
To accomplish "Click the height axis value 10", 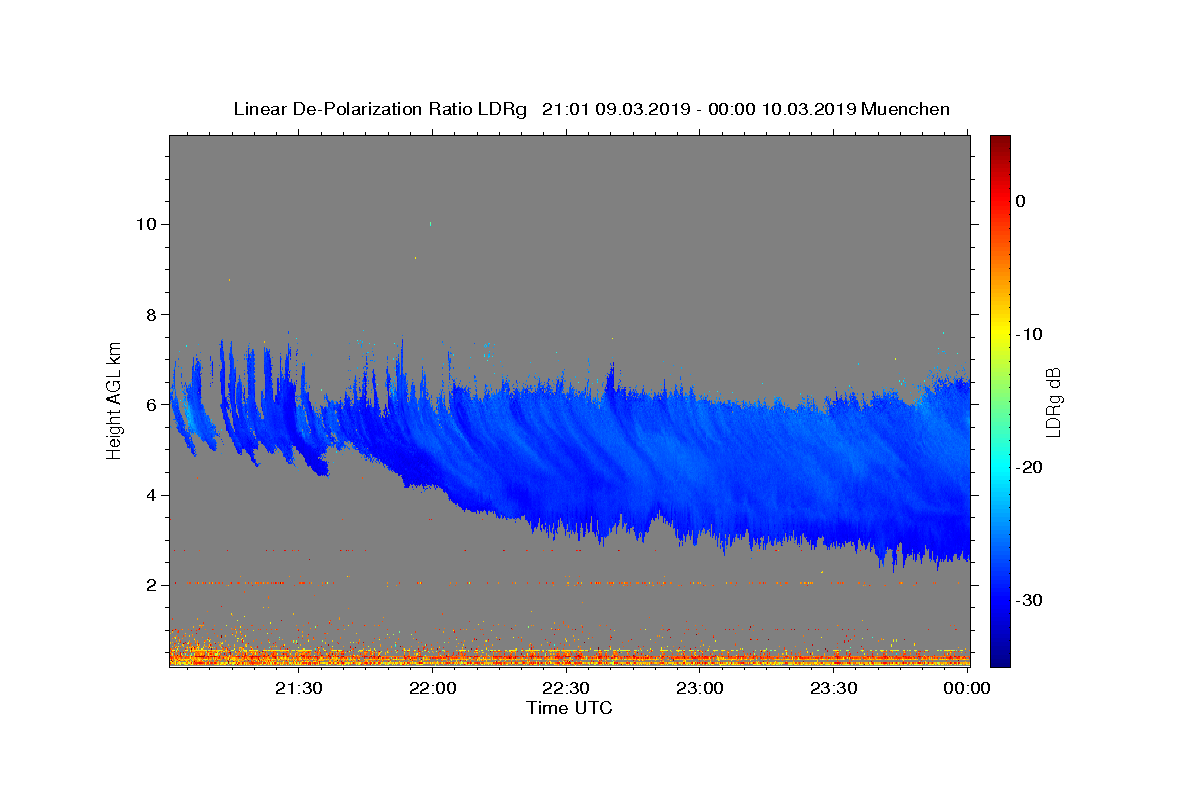I will pyautogui.click(x=145, y=224).
